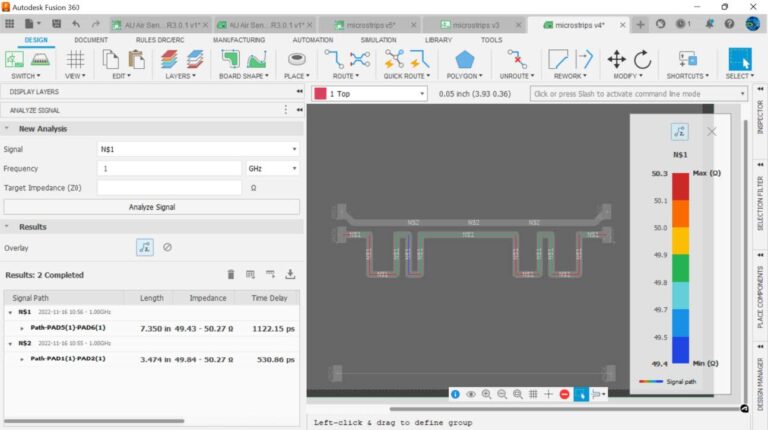Click the Frequency input field

[x=169, y=168]
